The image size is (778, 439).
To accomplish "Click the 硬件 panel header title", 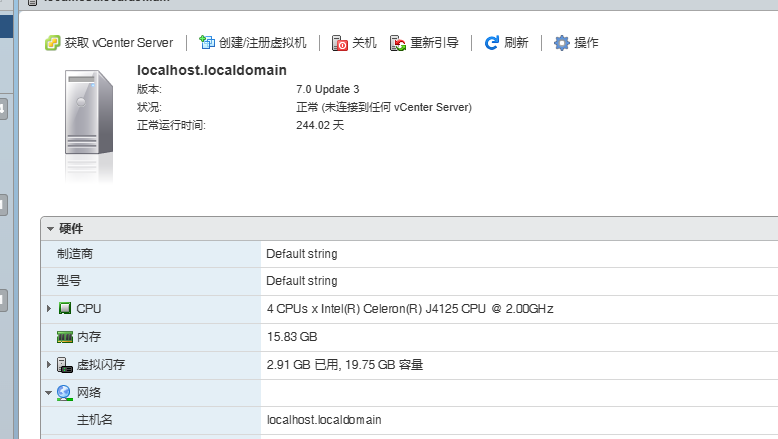I will (71, 229).
